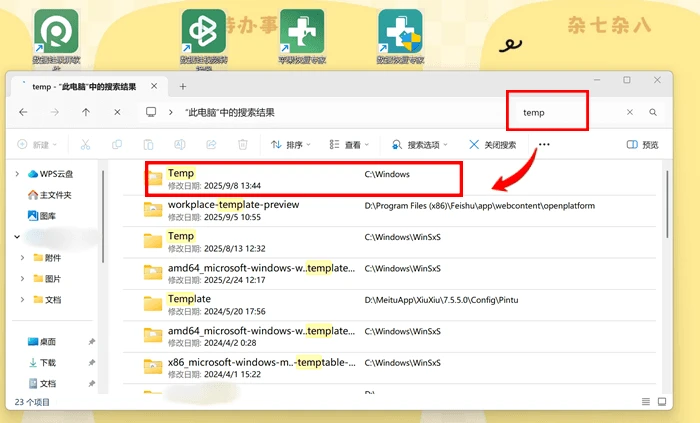Viewport: 700px width, 423px height.
Task: Switch to large thumbnails view in status bar
Action: click(x=662, y=402)
